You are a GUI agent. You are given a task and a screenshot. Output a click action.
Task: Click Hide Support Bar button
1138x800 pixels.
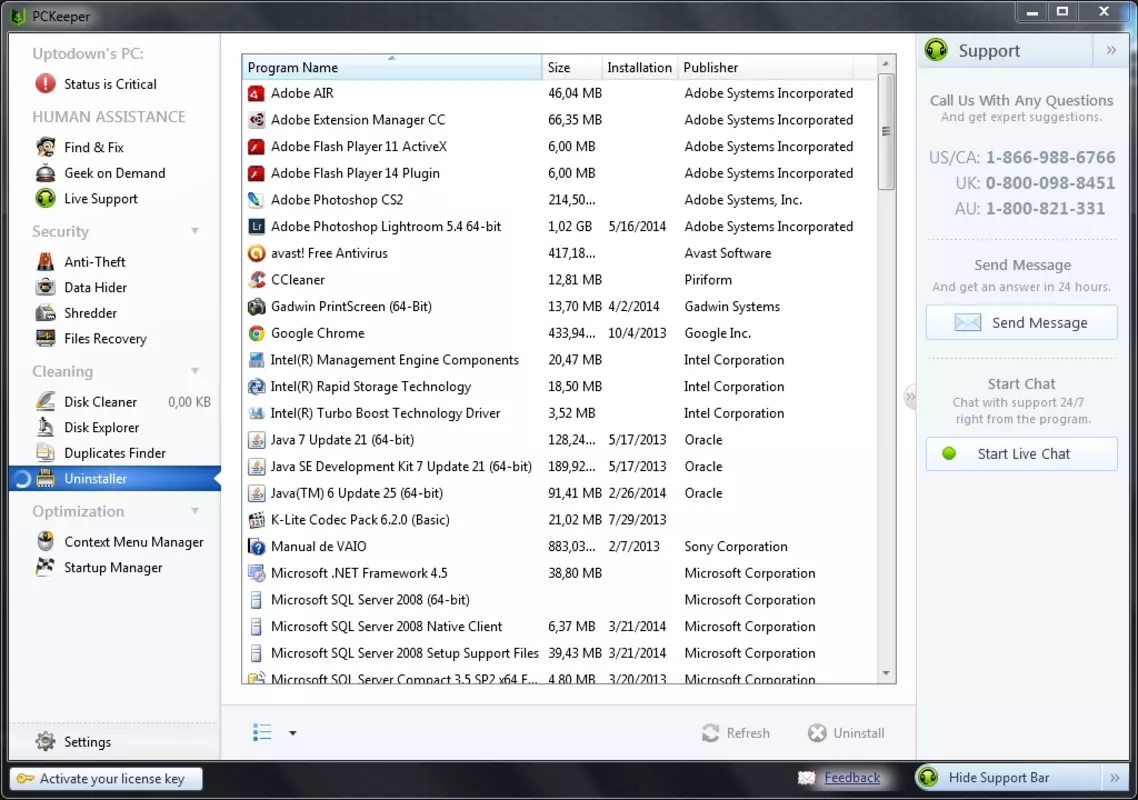(1007, 777)
